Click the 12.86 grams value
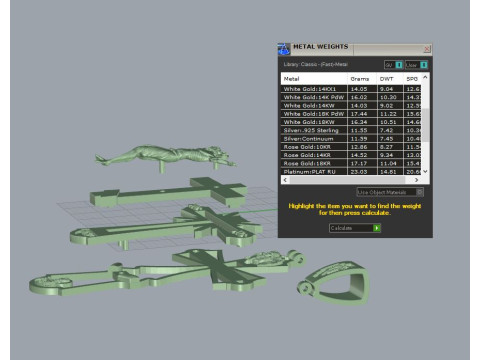 coord(359,147)
